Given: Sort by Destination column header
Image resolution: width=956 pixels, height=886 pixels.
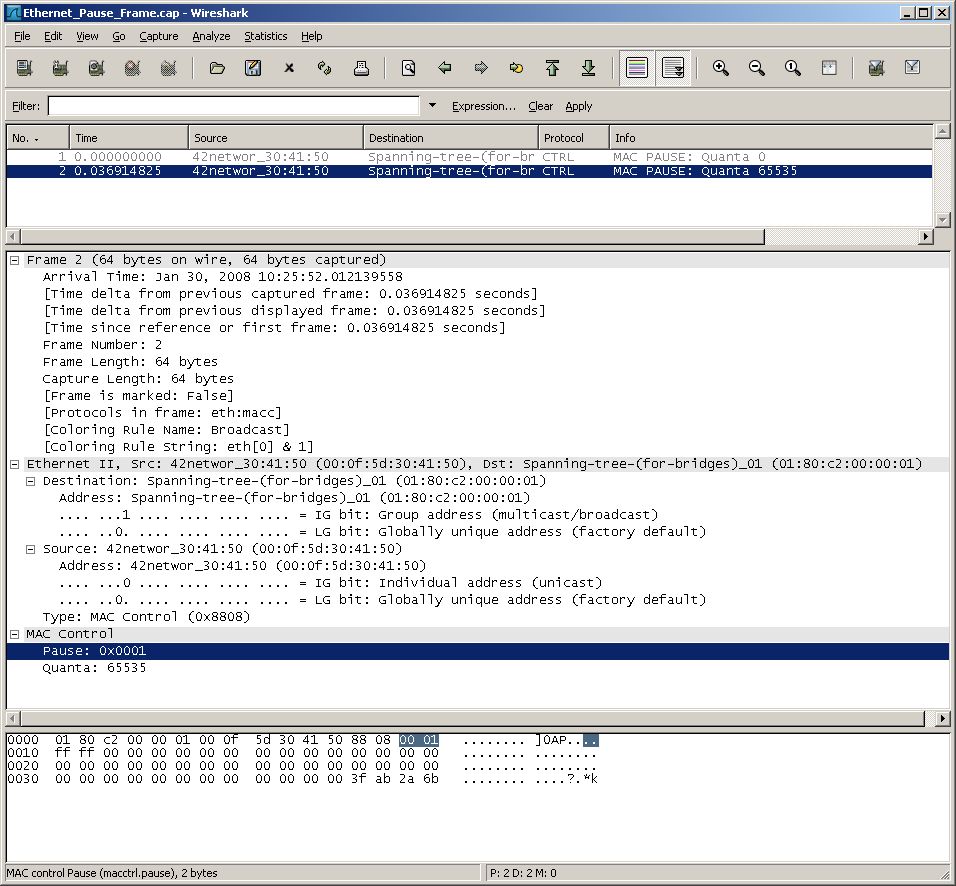Looking at the screenshot, I should [x=451, y=138].
